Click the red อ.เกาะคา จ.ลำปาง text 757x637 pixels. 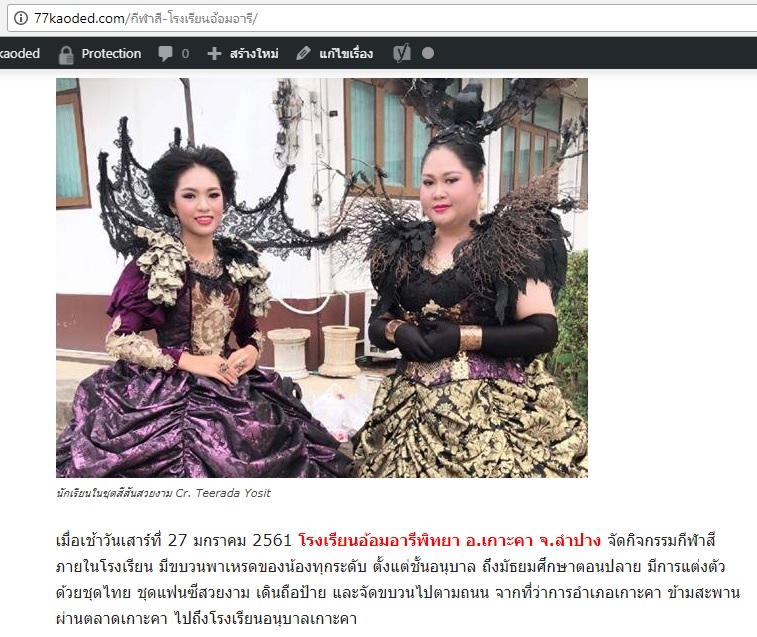(533, 540)
